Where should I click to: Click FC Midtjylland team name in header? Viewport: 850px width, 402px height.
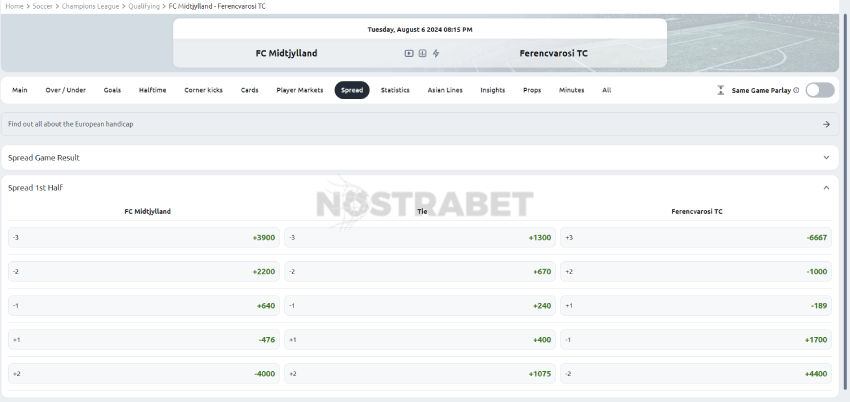click(286, 53)
